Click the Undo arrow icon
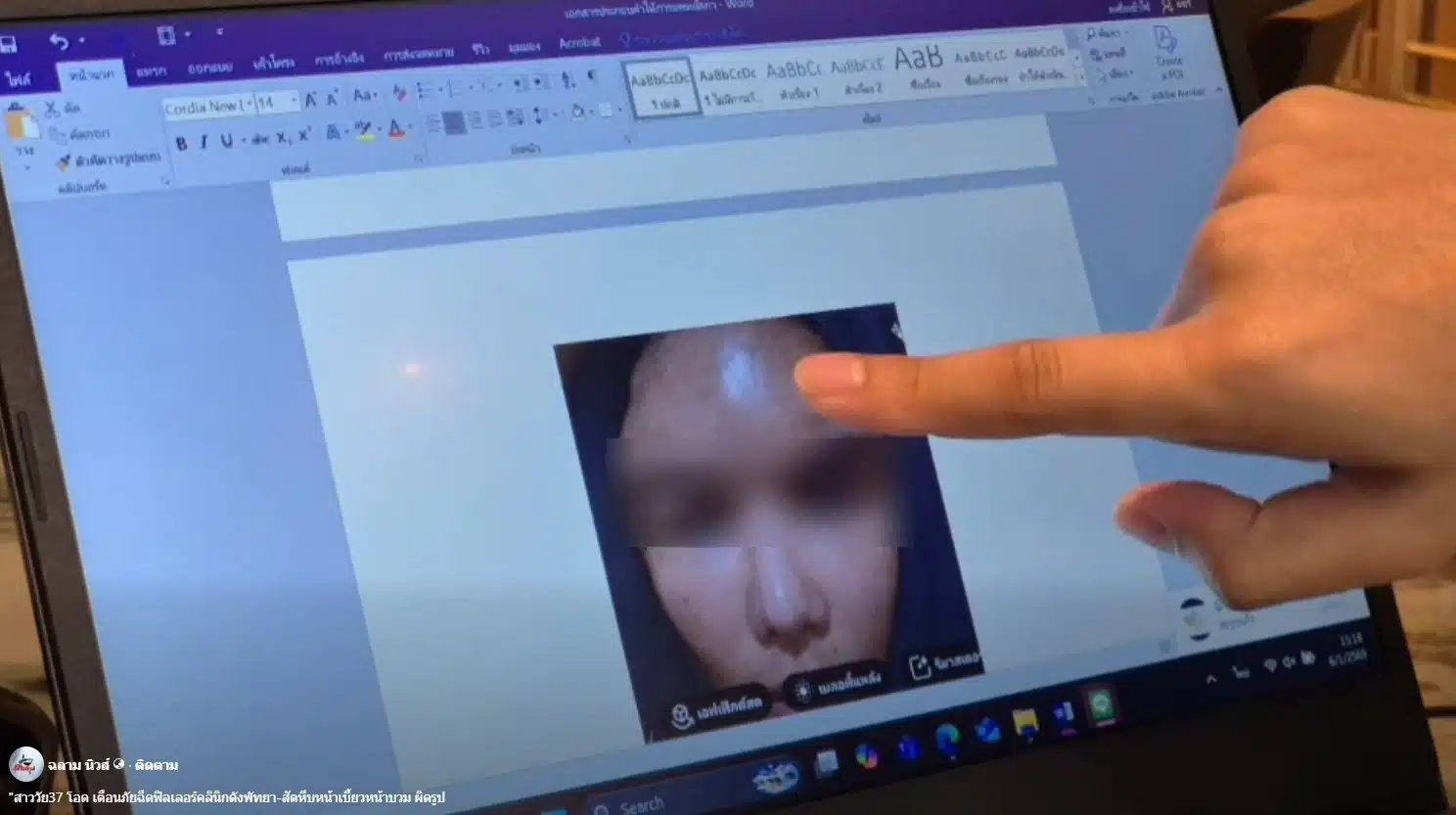This screenshot has height=815, width=1456. pyautogui.click(x=59, y=41)
